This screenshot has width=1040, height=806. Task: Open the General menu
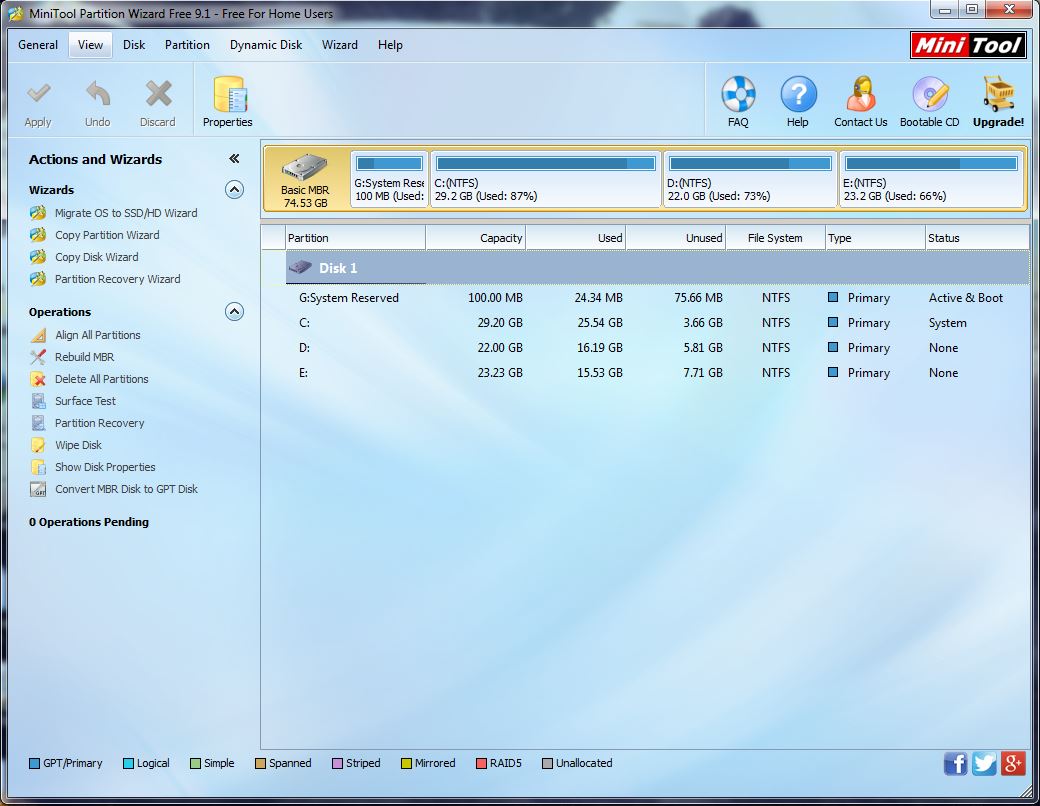click(x=38, y=44)
